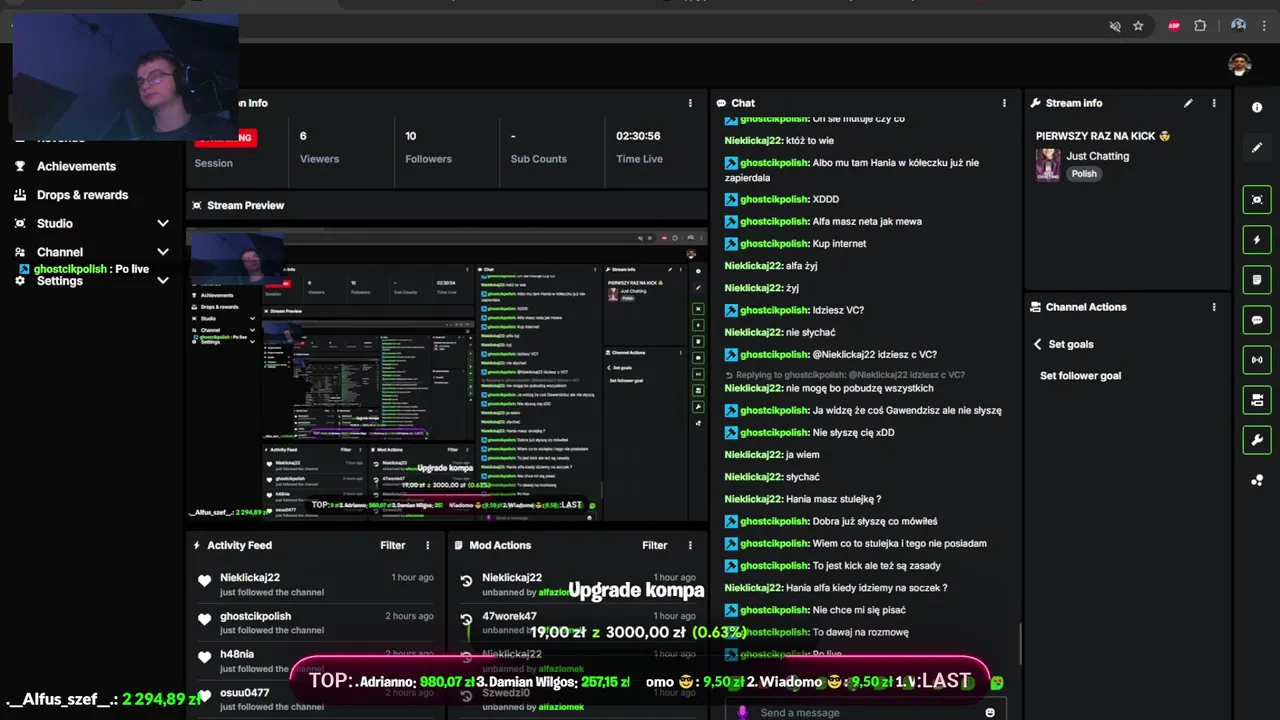Open the info icon in right sidebar
The image size is (1280, 720).
pos(1257,107)
